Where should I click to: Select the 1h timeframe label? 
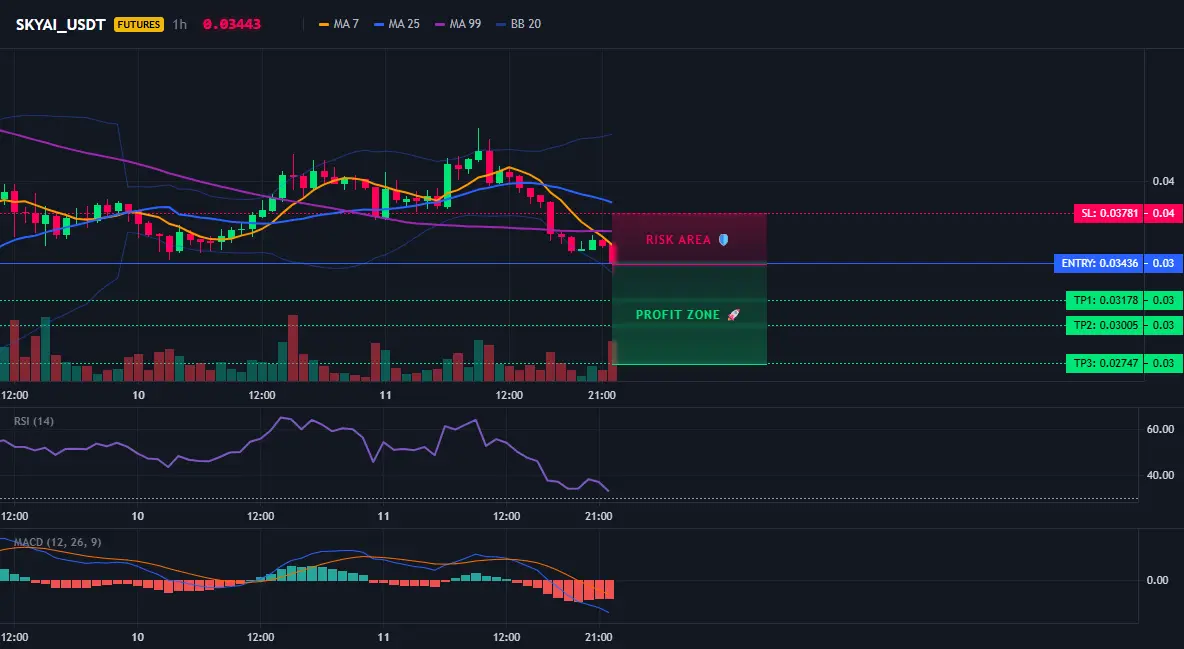click(180, 24)
